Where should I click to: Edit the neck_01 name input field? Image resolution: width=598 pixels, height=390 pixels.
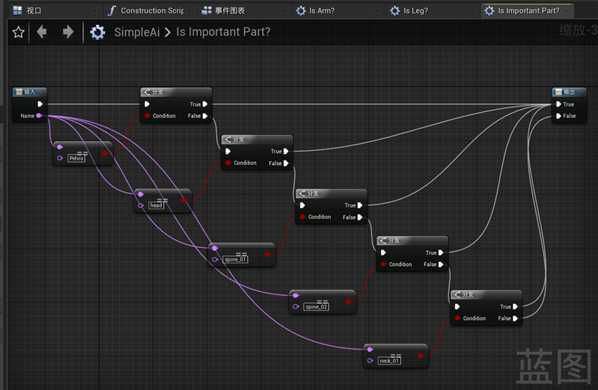click(x=389, y=361)
